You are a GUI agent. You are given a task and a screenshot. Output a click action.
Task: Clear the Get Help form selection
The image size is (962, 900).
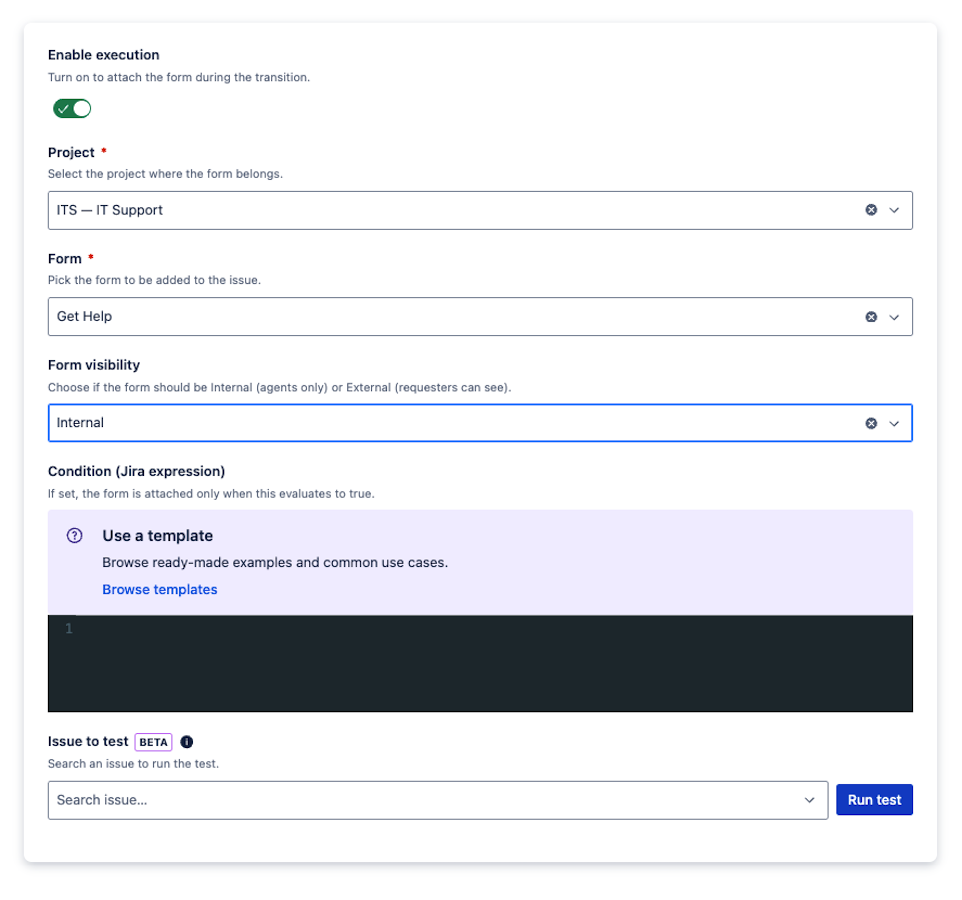coord(871,317)
